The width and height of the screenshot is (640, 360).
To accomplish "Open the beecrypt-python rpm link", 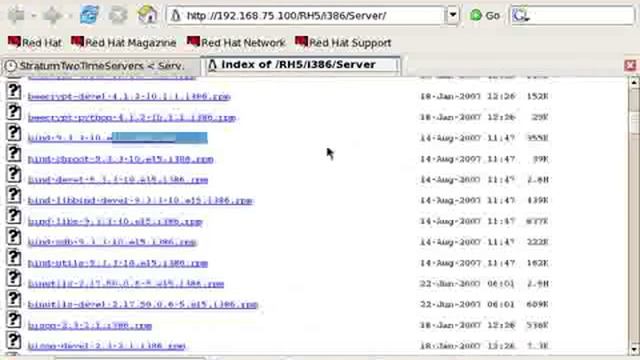I will click(132, 117).
